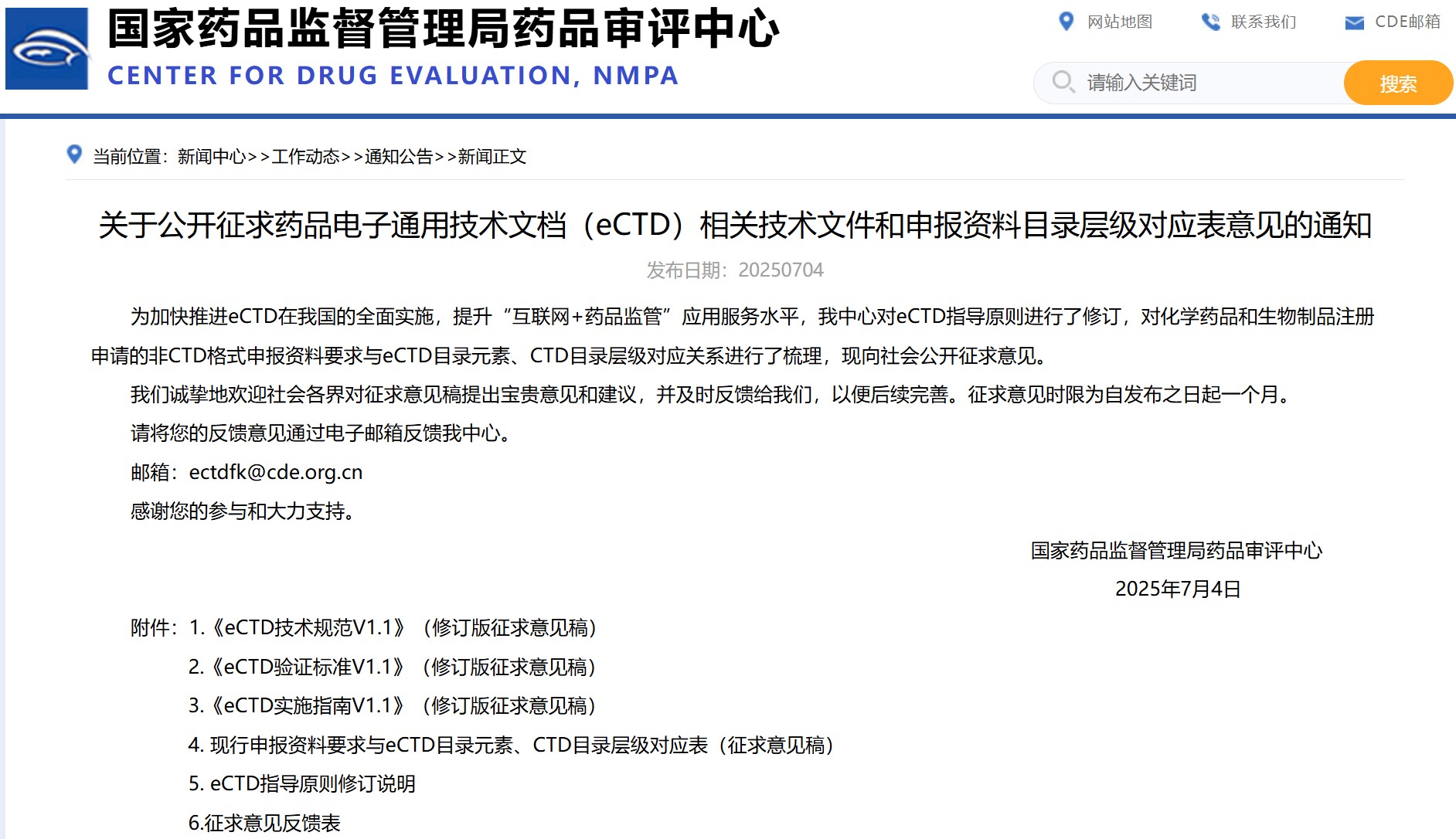Go to 工作动态 in breadcrumb
The width and height of the screenshot is (1456, 839).
coord(305,157)
